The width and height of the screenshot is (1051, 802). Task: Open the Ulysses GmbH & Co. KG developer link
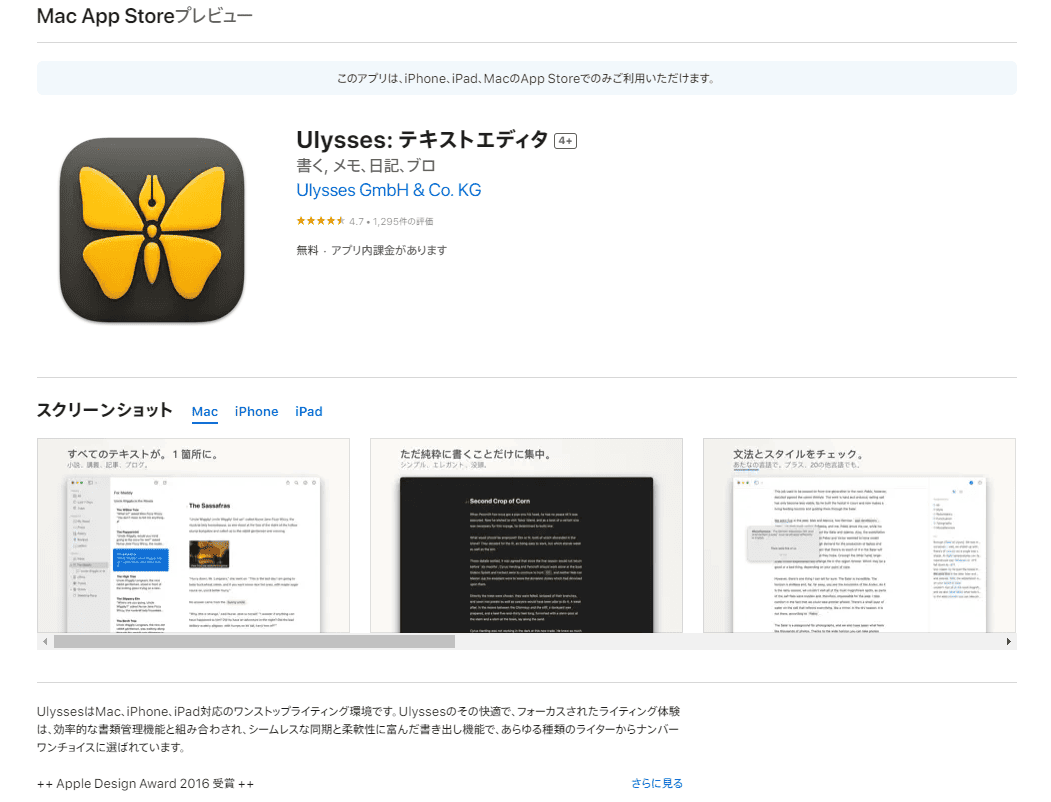[388, 190]
